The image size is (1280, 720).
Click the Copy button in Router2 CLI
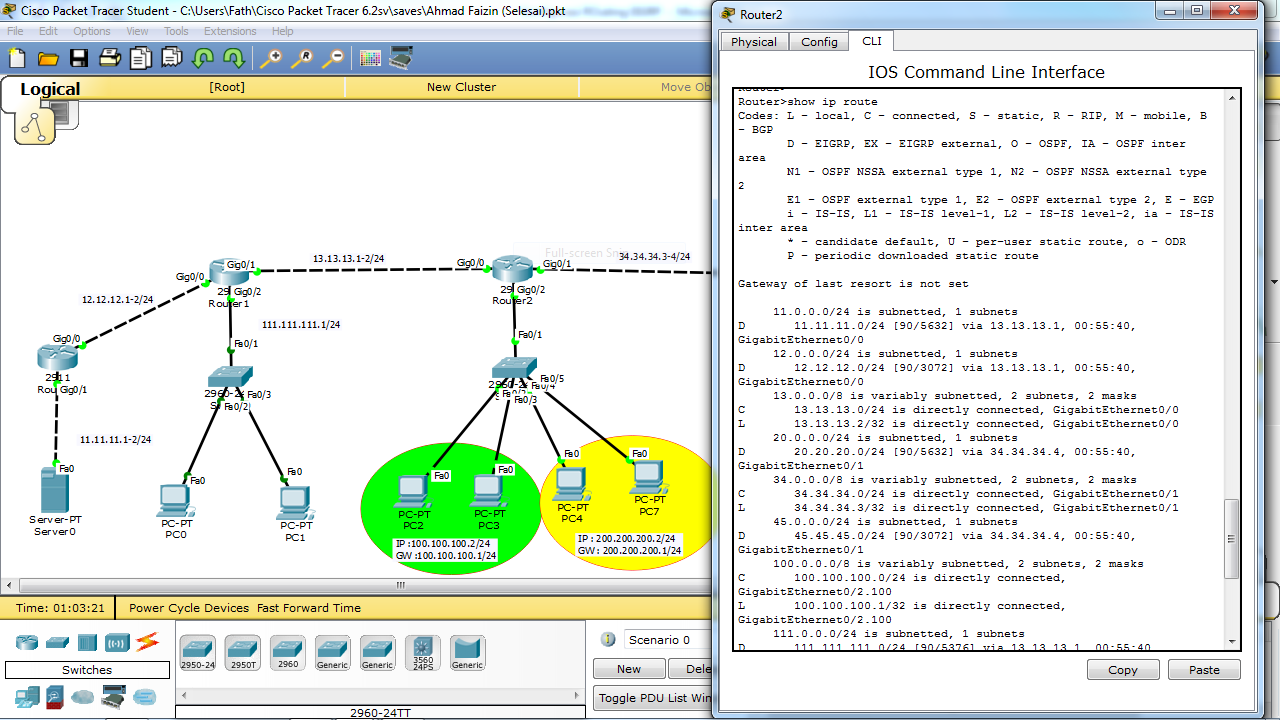(x=1123, y=670)
